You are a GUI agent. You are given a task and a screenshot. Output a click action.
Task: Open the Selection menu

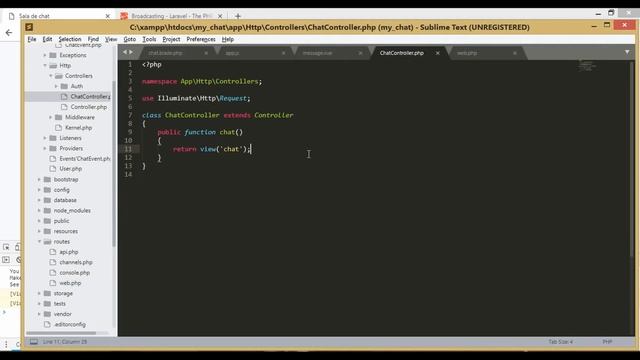tap(70, 39)
